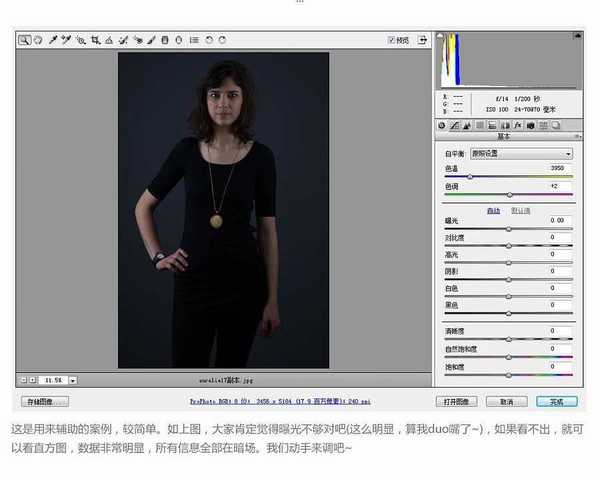Open the zoom level dropdown arrow

click(x=73, y=380)
